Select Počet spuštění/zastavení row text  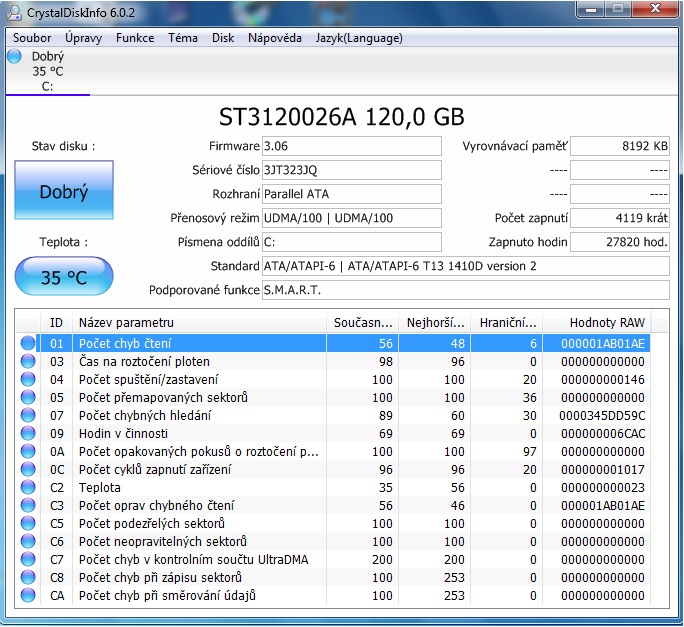point(148,379)
